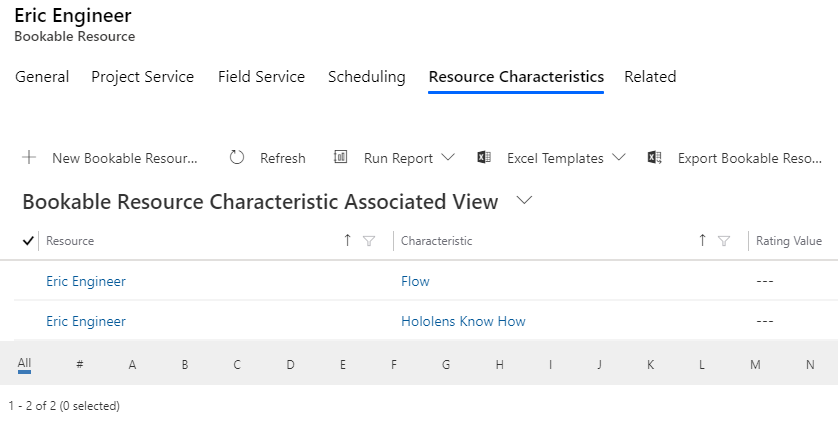
Task: Open the Associated View selector chevron
Action: pyautogui.click(x=525, y=200)
